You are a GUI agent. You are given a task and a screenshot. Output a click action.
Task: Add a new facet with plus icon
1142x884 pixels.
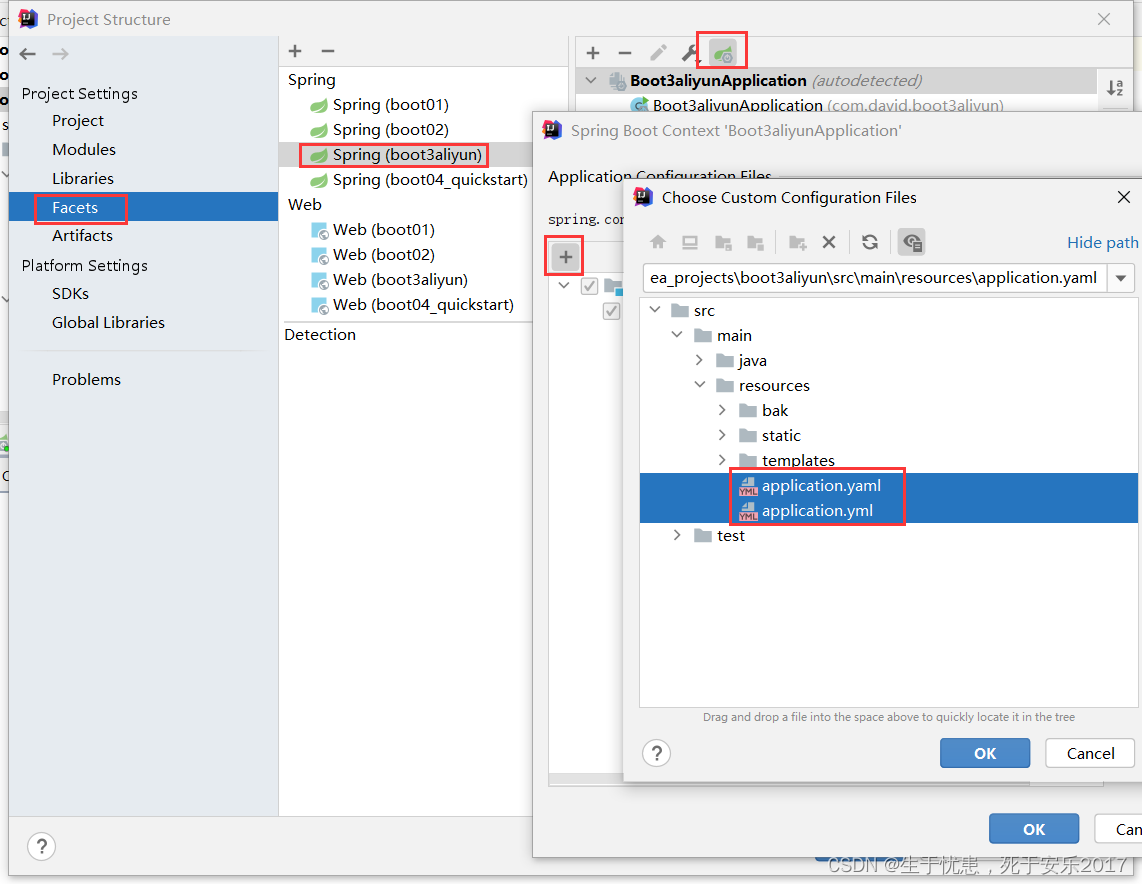coord(295,51)
